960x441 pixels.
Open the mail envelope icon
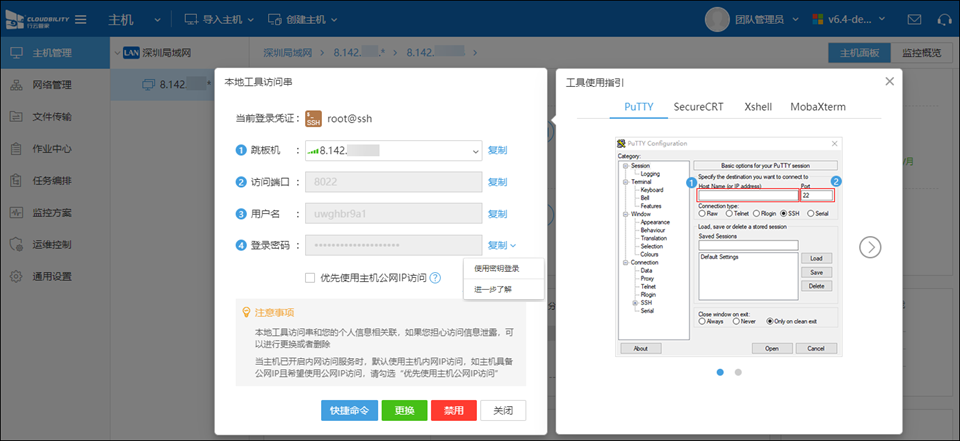[914, 19]
